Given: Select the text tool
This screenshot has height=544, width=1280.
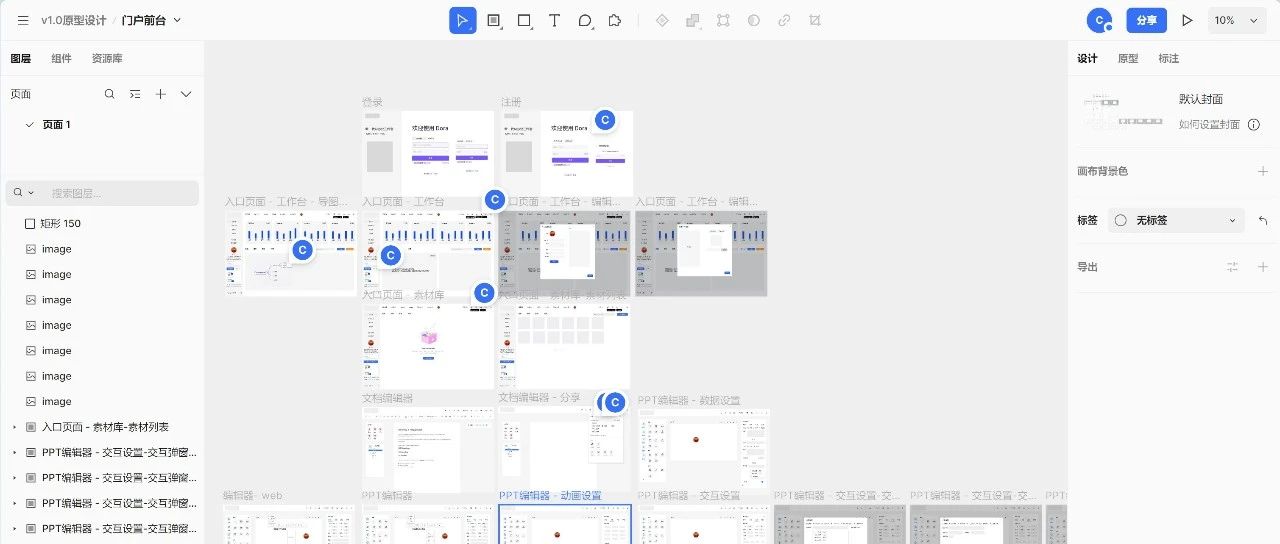Looking at the screenshot, I should click(x=555, y=20).
